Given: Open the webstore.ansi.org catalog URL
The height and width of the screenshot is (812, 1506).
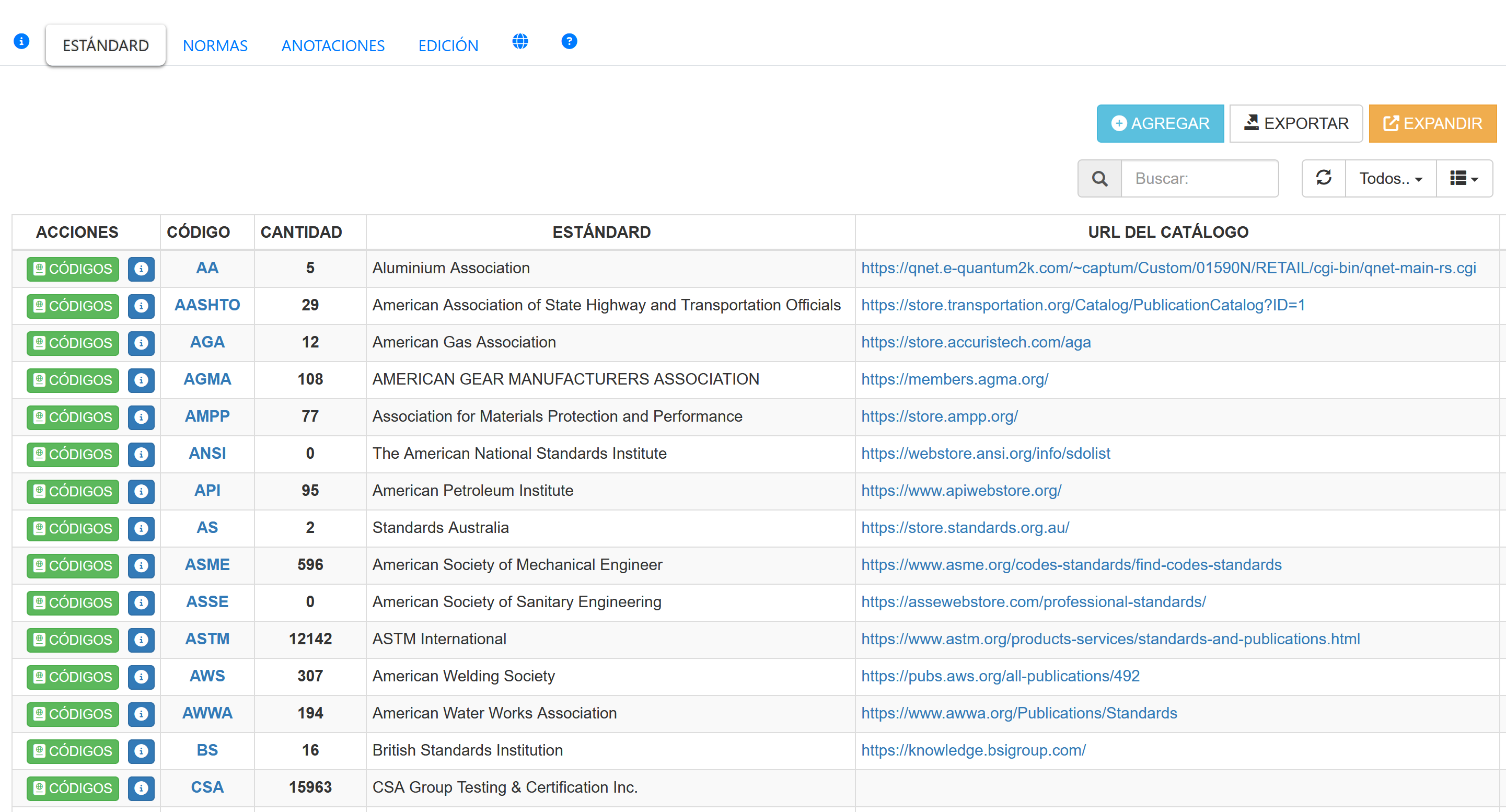Looking at the screenshot, I should pyautogui.click(x=986, y=454).
